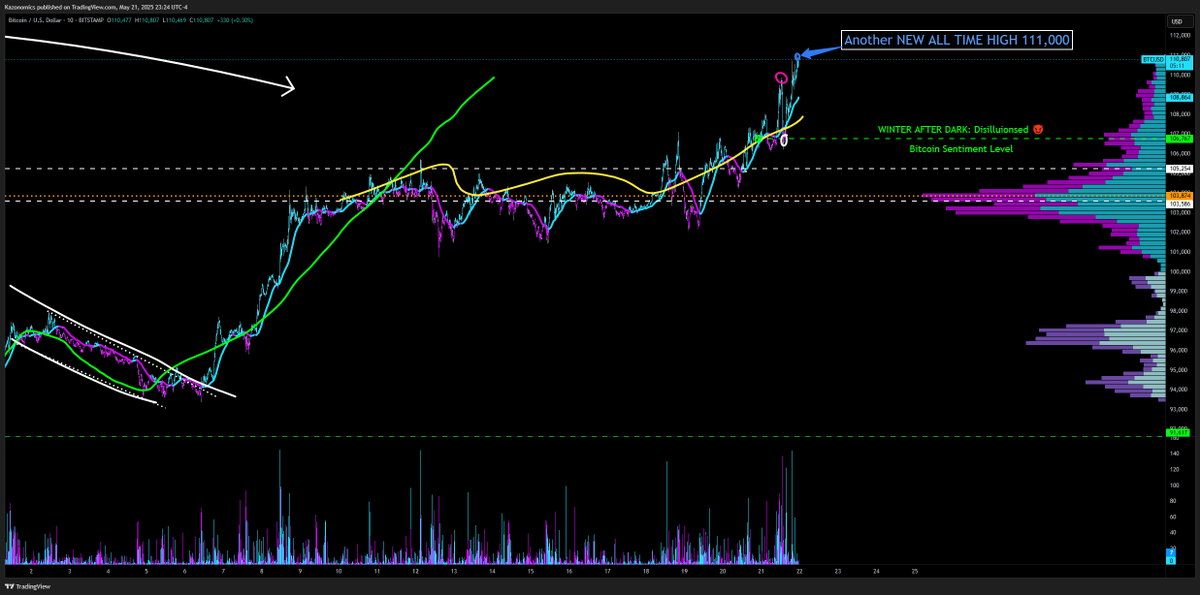Toggle the green 106,767 sentiment level label

click(x=1178, y=138)
